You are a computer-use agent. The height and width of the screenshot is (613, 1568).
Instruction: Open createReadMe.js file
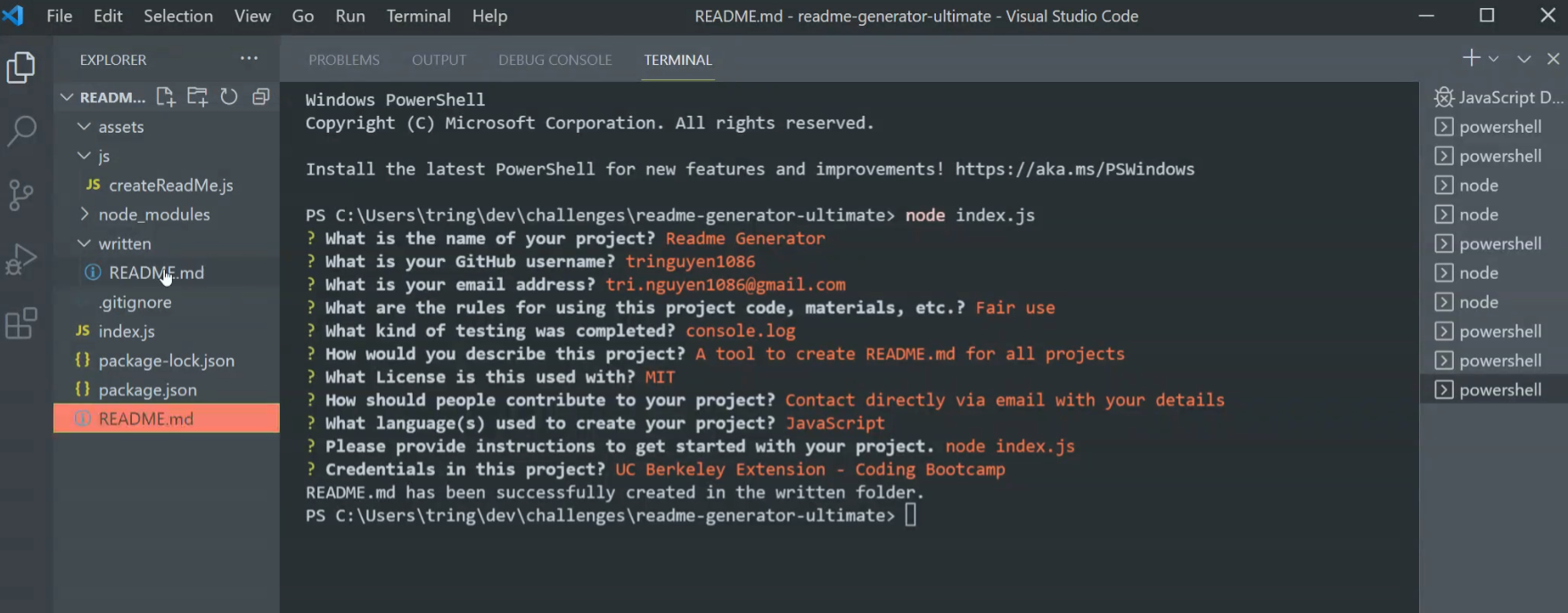(167, 185)
